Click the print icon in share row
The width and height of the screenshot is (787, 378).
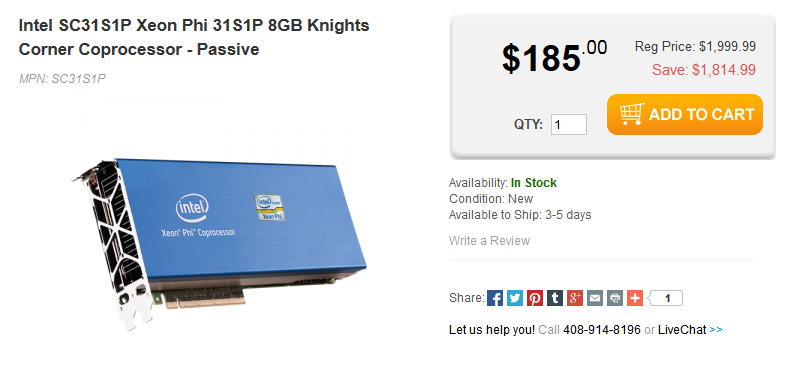(615, 298)
